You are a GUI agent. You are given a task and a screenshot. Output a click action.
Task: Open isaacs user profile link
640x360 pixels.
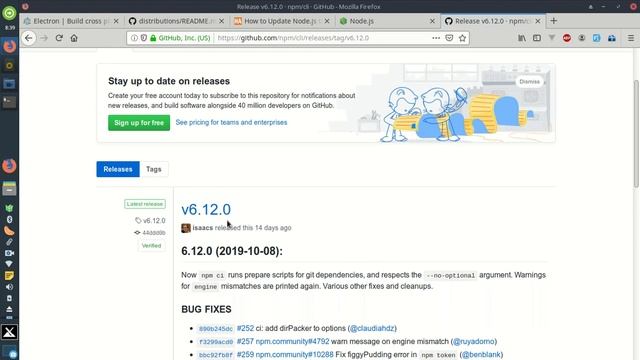point(202,228)
